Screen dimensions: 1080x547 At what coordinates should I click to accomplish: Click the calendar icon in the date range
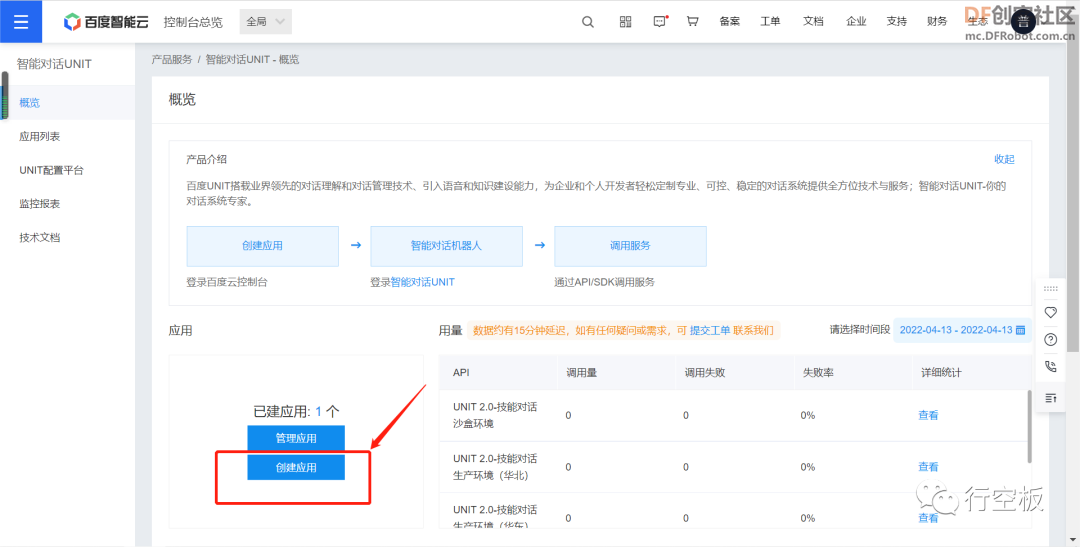tap(1021, 329)
